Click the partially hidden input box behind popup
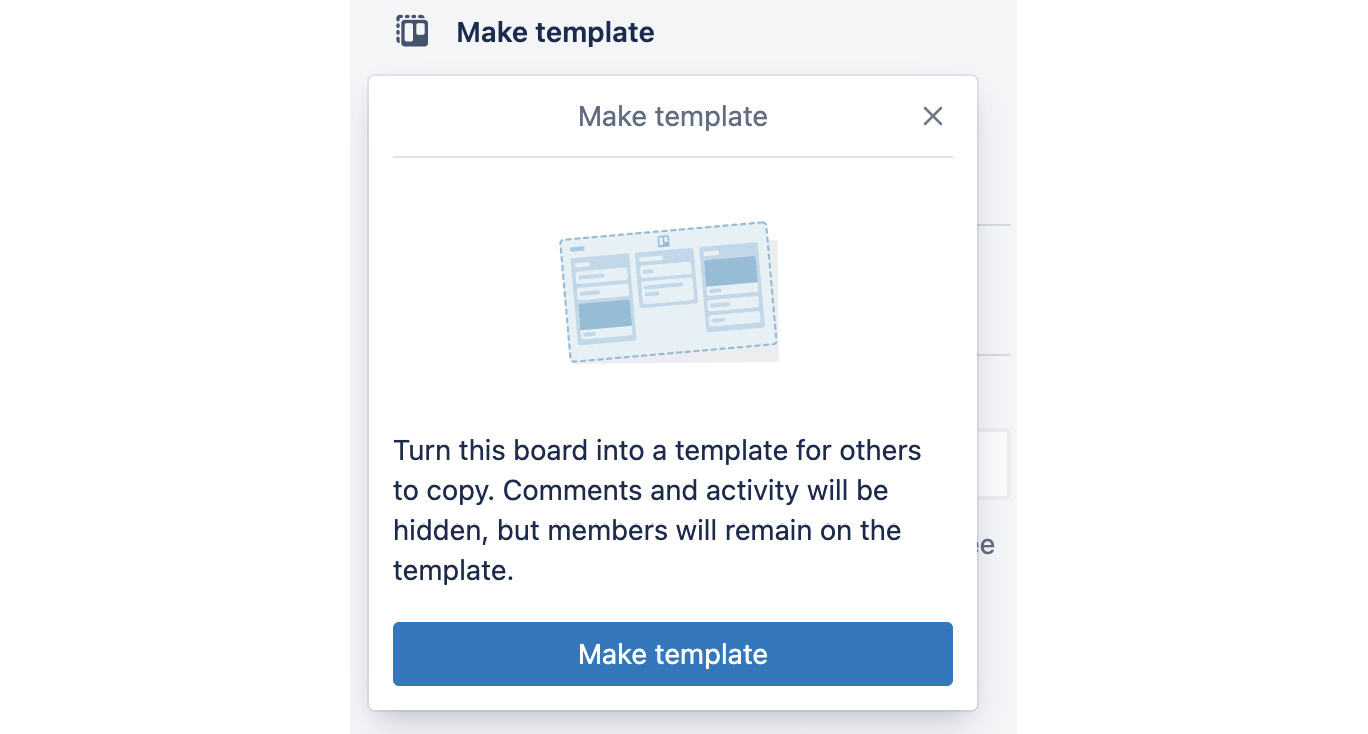 pos(993,464)
